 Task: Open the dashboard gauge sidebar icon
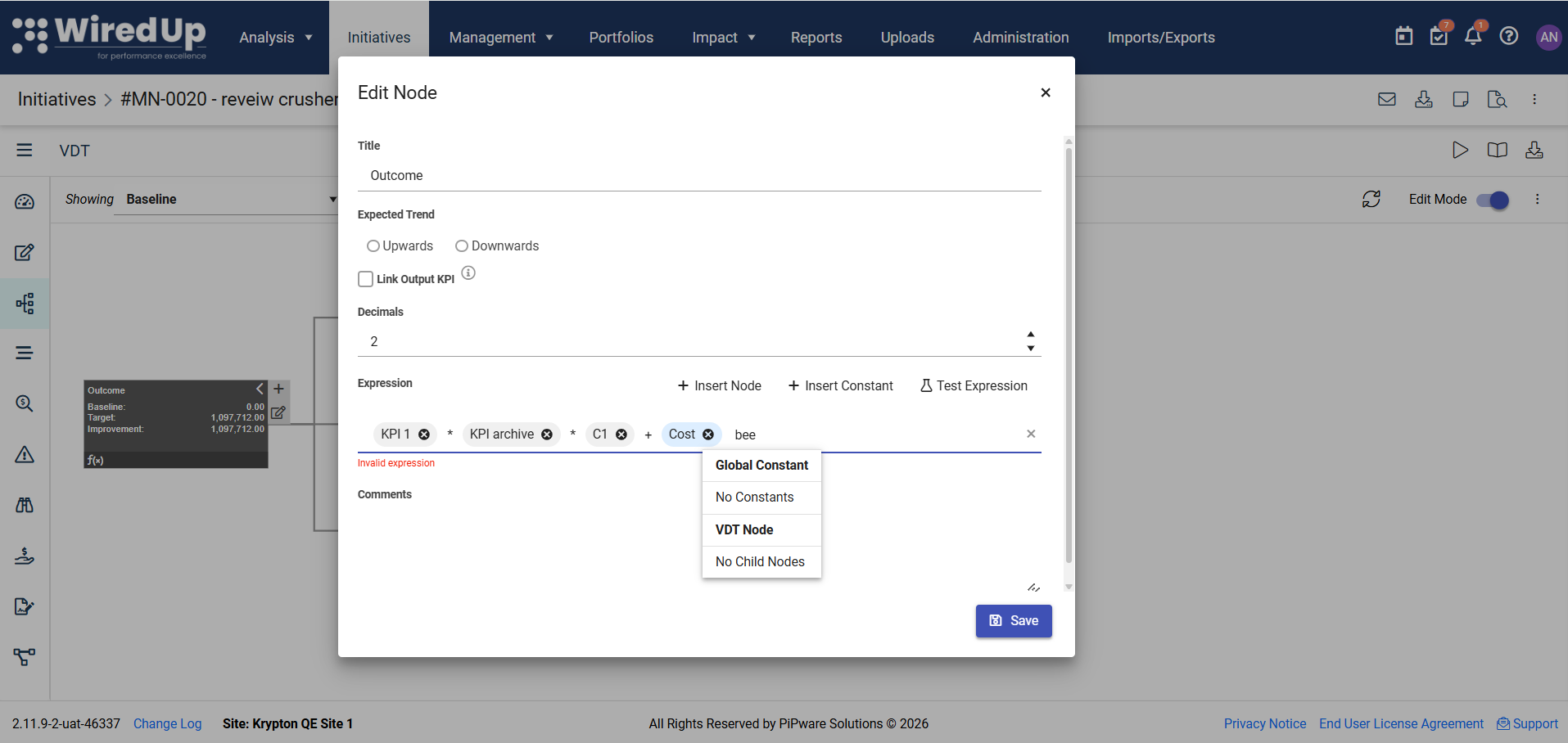coord(25,201)
